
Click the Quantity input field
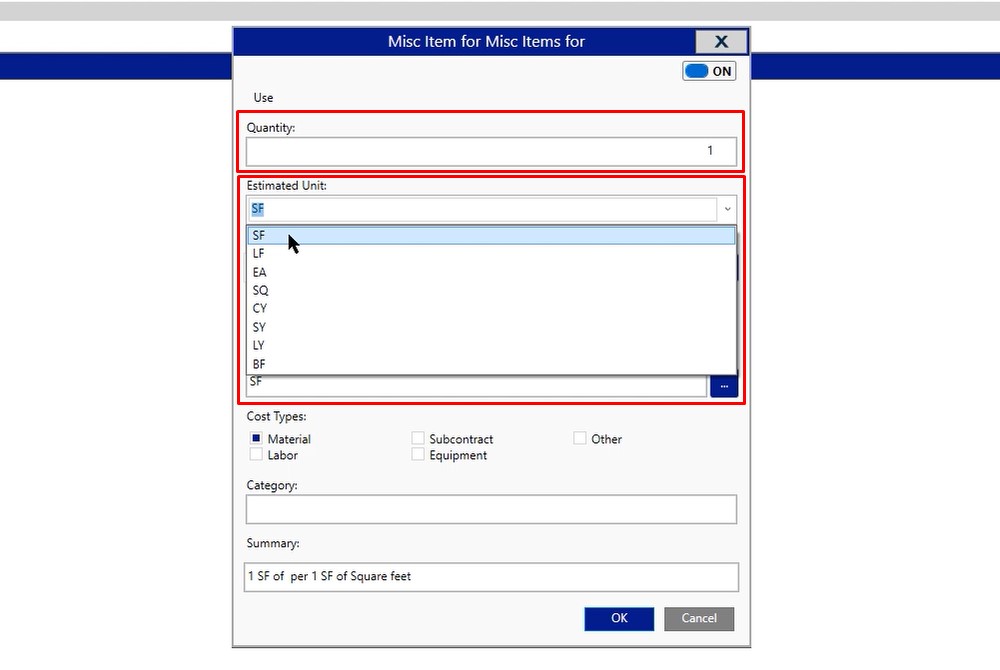490,151
